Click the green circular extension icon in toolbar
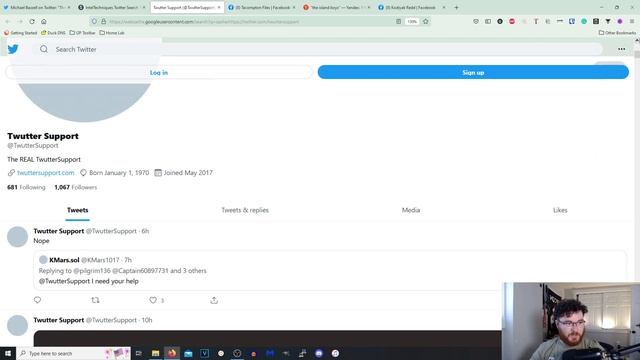 click(584, 21)
